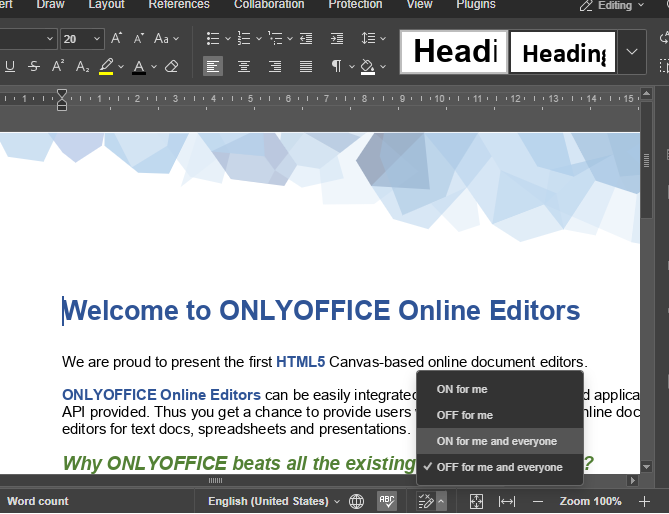This screenshot has width=669, height=514.
Task: Click the vertical scrollbar up arrow
Action: [x=646, y=93]
